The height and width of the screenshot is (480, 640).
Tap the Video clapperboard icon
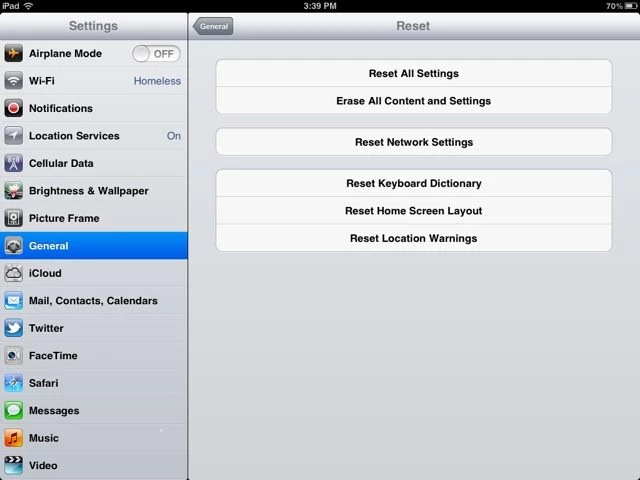click(13, 465)
